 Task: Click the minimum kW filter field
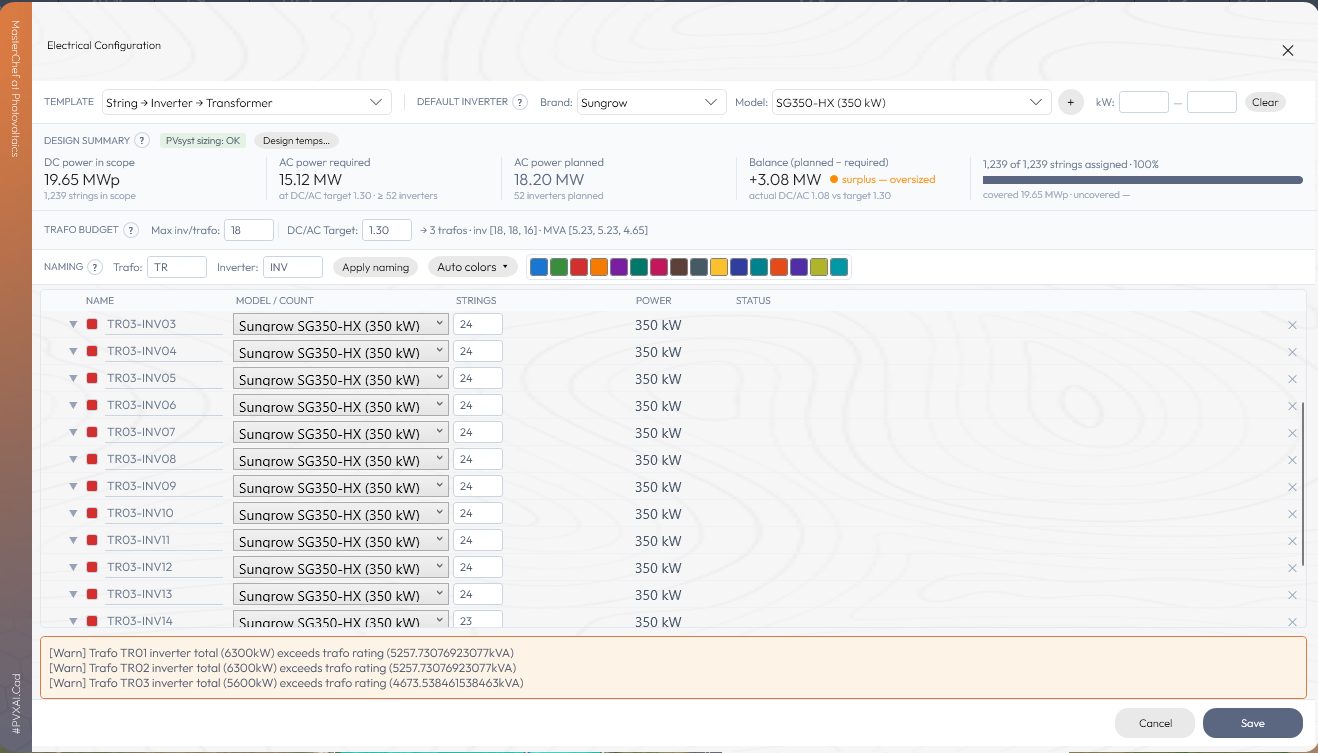click(x=1144, y=102)
